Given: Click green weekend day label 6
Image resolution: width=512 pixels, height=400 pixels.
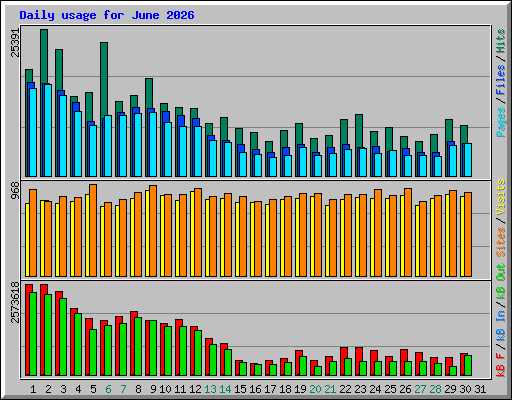Looking at the screenshot, I should click(108, 389).
